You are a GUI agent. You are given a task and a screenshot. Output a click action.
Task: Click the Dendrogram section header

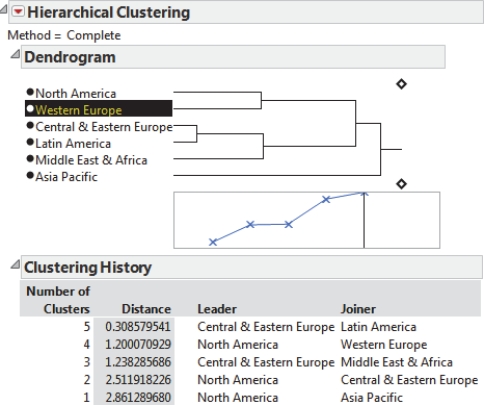pos(233,57)
